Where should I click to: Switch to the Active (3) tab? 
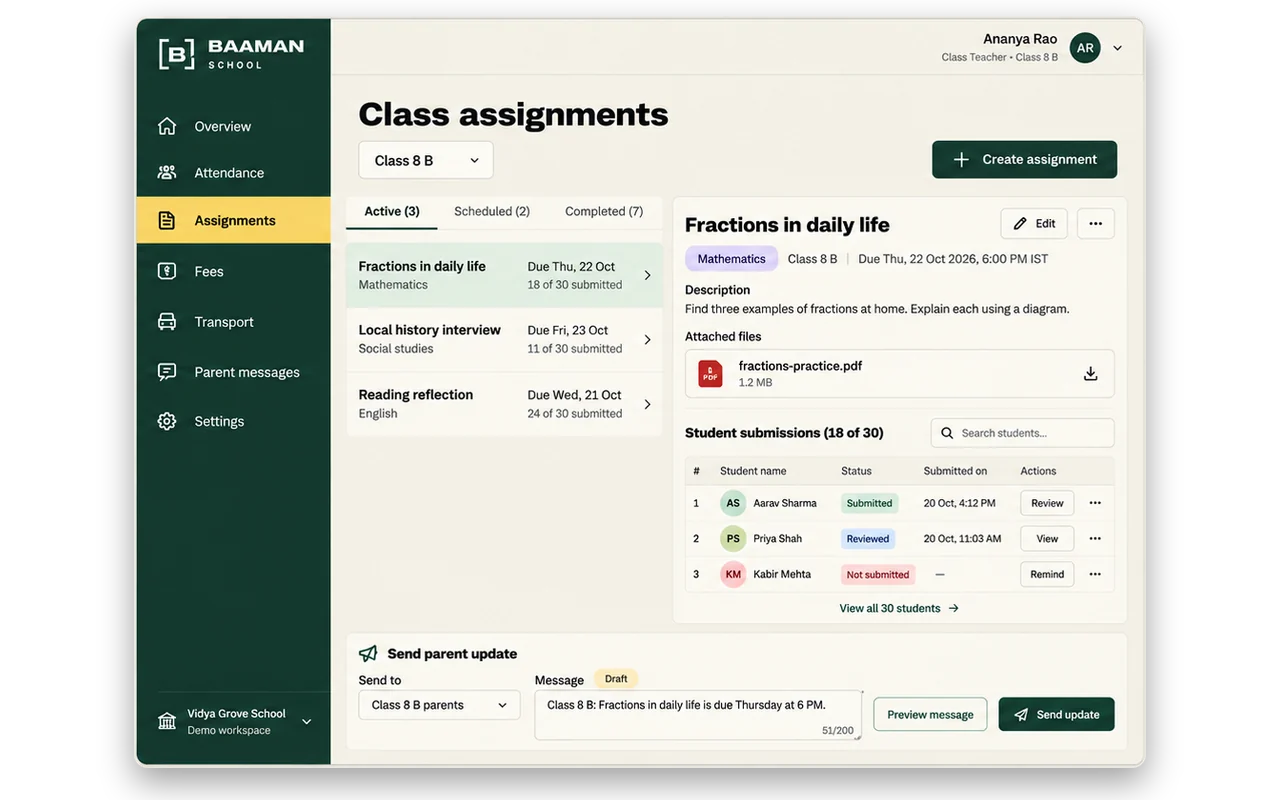point(392,211)
